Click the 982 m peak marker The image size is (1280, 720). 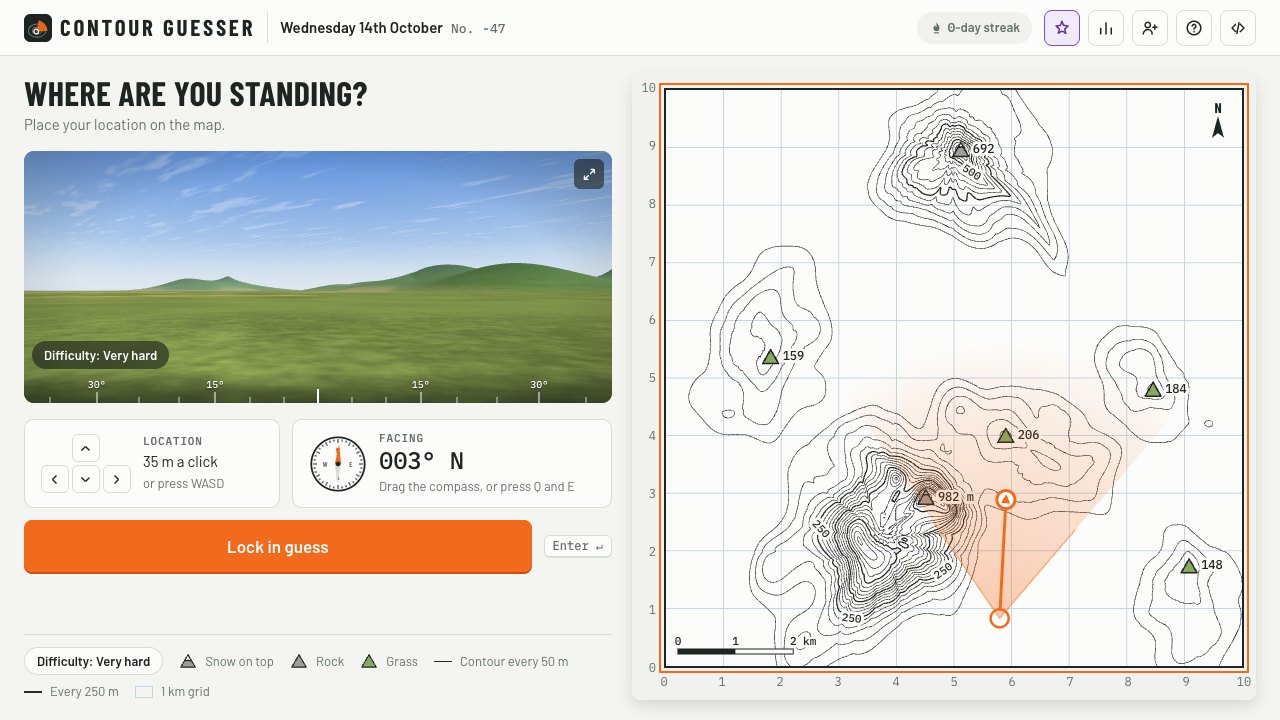pyautogui.click(x=926, y=497)
